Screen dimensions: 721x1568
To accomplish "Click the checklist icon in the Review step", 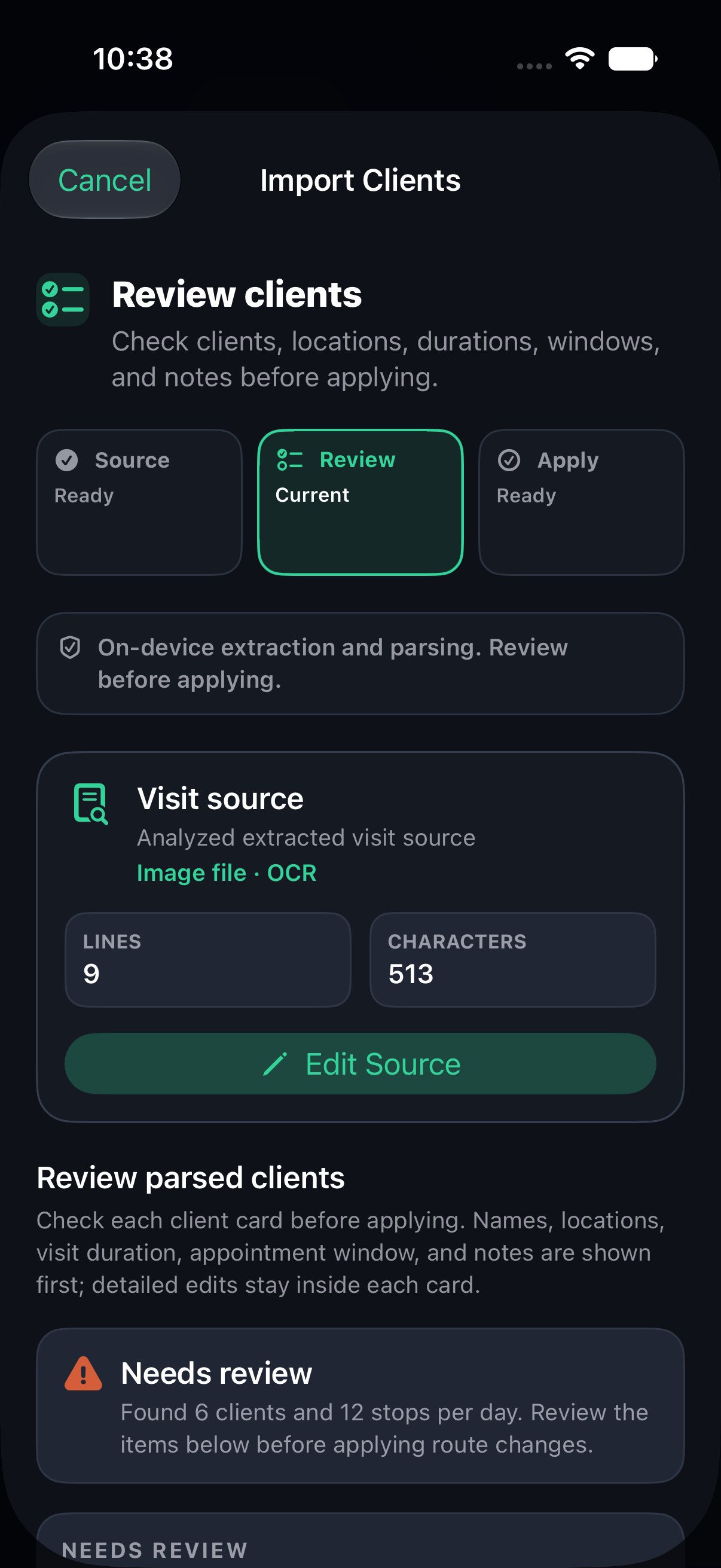I will click(289, 459).
